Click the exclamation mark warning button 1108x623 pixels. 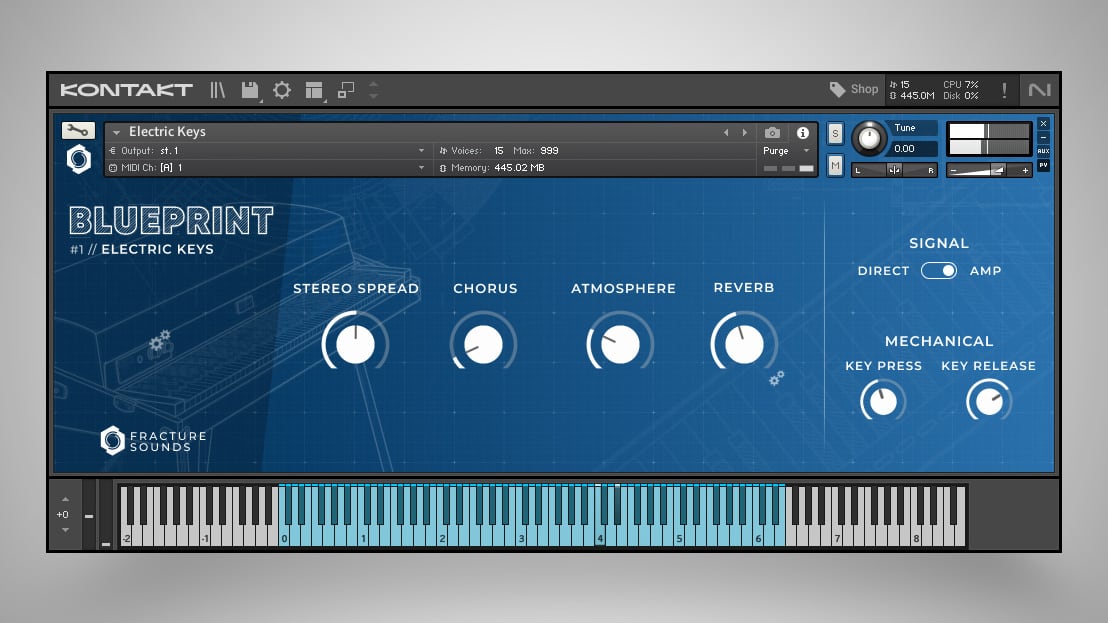coord(1003,89)
